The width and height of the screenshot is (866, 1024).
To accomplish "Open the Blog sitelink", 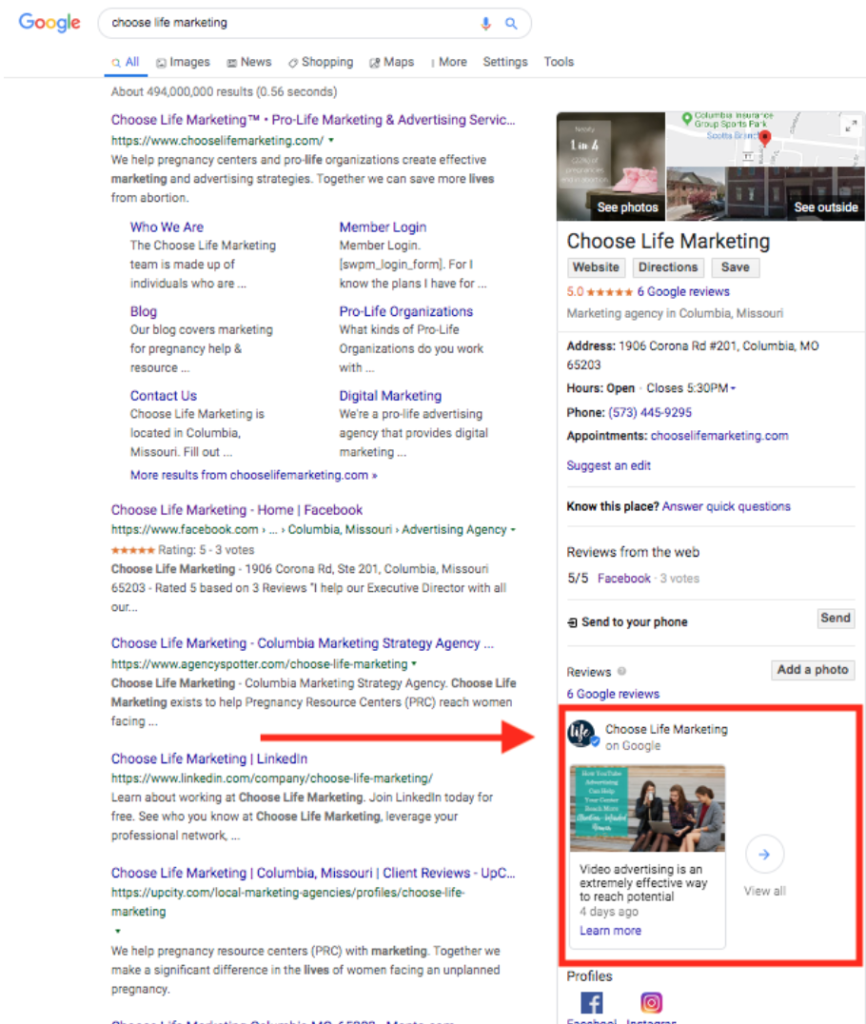I will (143, 312).
